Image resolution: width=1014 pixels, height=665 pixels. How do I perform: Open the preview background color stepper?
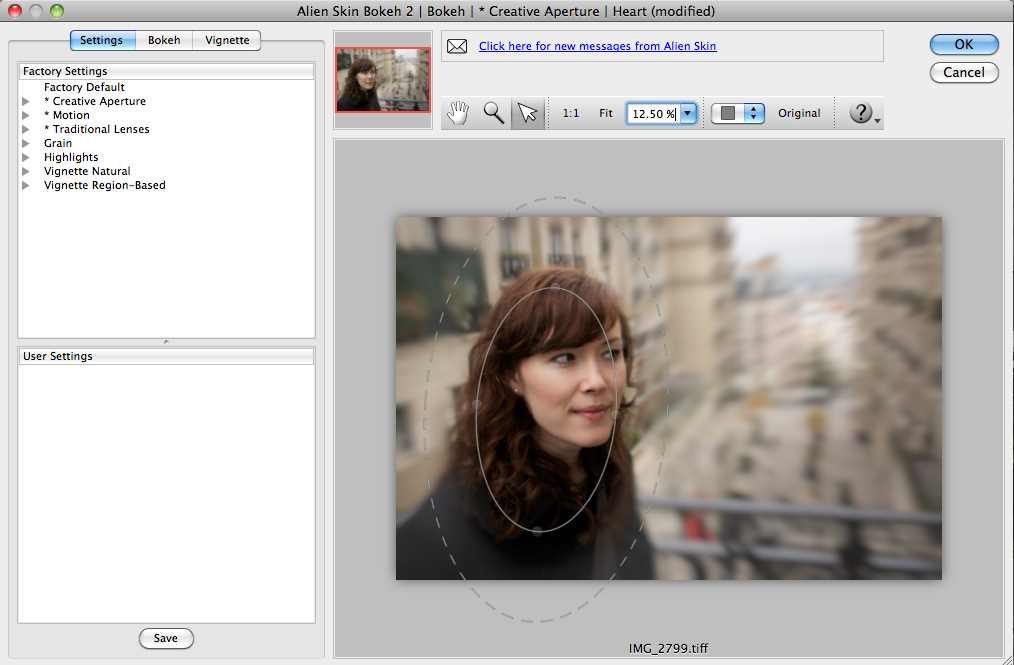755,114
